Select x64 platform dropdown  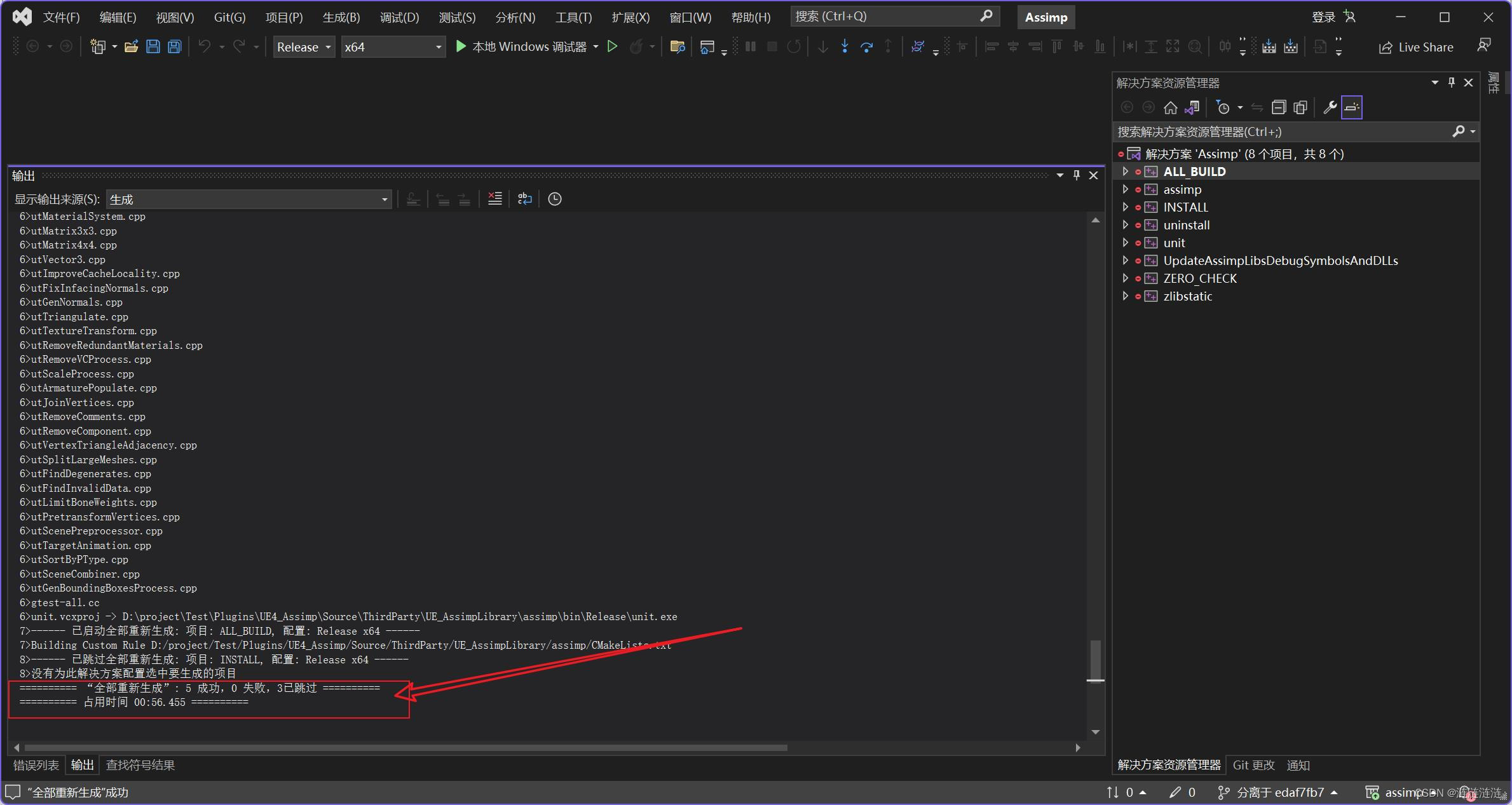point(392,46)
